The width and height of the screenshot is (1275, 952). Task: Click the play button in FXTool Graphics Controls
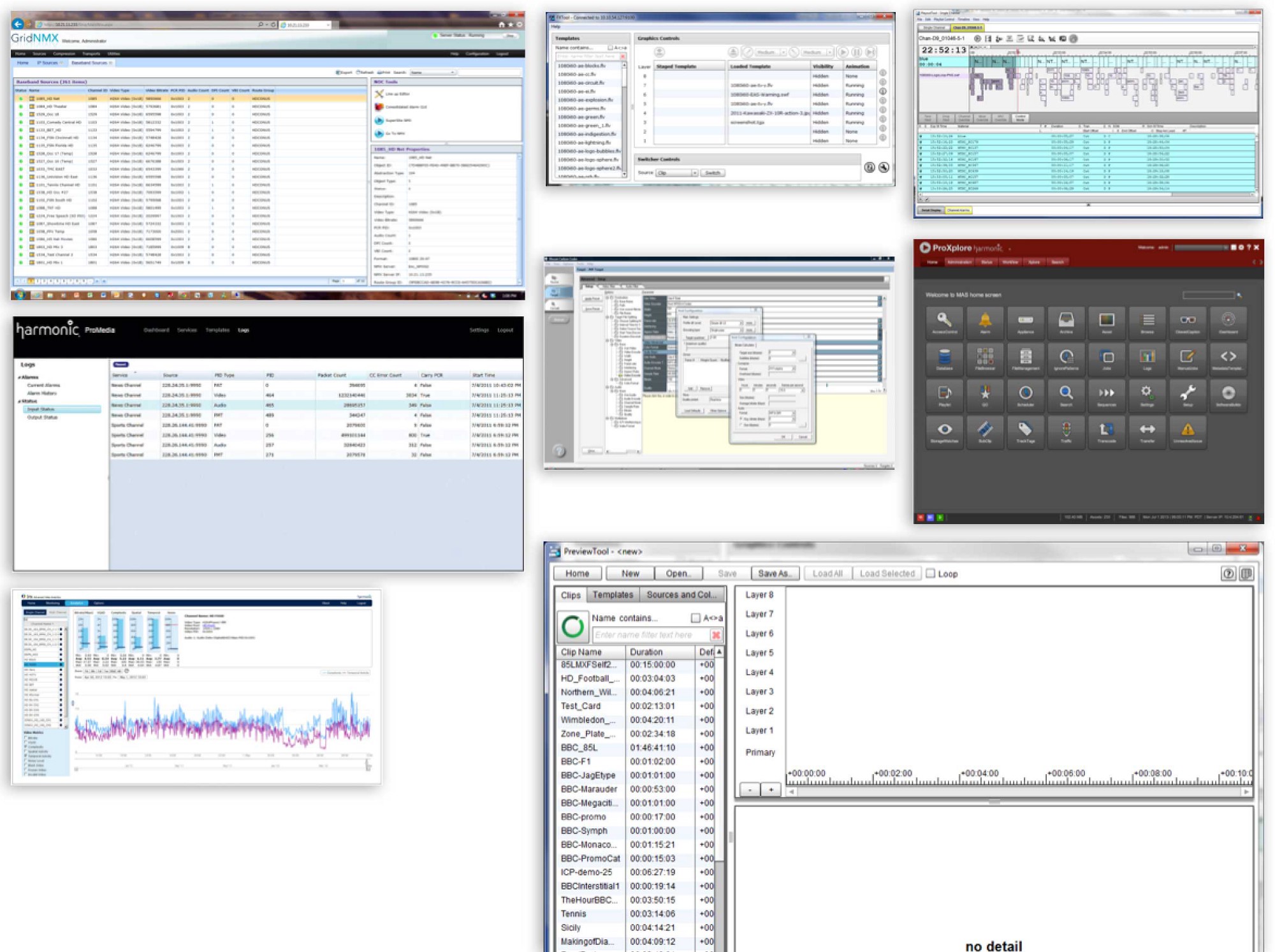click(843, 52)
